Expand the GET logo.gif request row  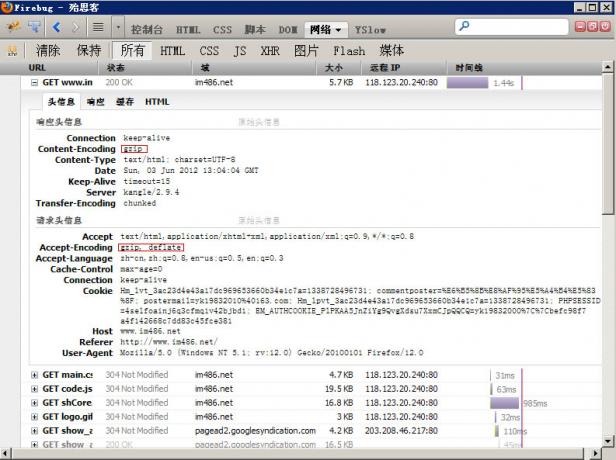coord(35,417)
